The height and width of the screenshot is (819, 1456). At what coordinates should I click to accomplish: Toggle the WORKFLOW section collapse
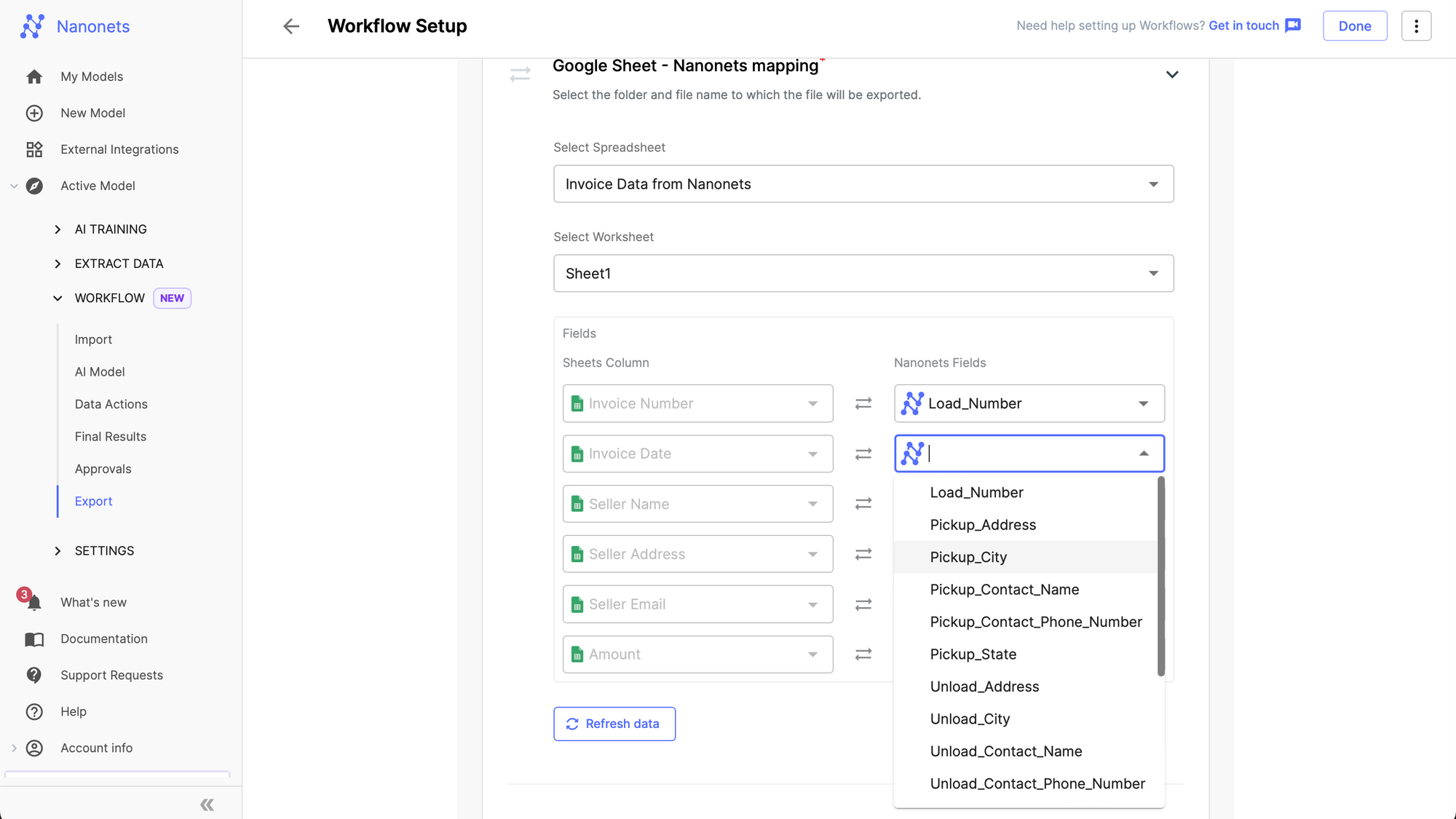[x=57, y=297]
